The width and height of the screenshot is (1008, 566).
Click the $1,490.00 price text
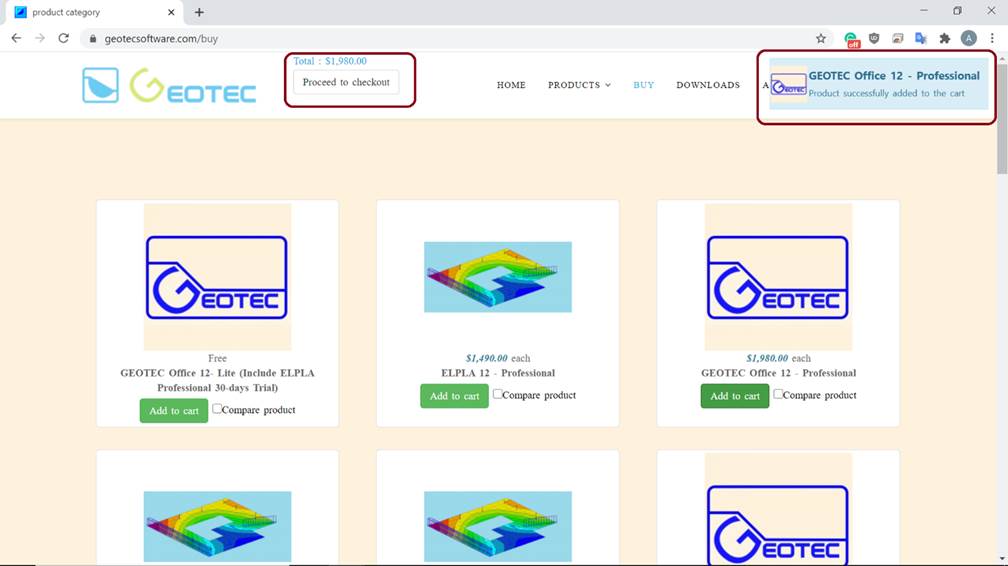(487, 358)
